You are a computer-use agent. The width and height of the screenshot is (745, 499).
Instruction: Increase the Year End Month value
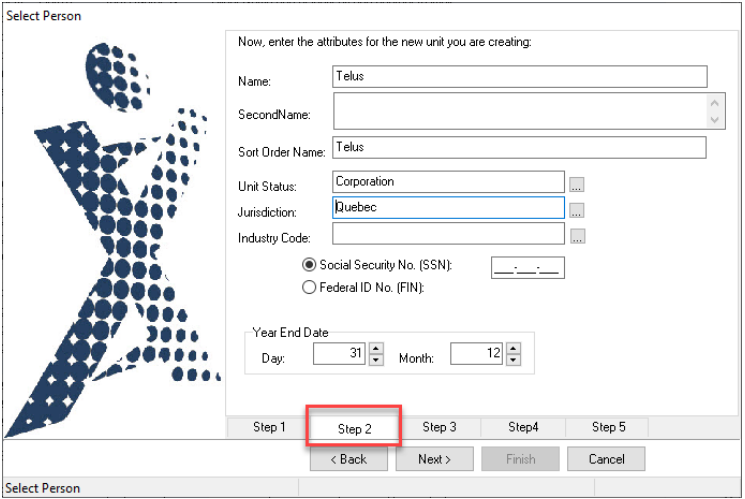pyautogui.click(x=513, y=348)
